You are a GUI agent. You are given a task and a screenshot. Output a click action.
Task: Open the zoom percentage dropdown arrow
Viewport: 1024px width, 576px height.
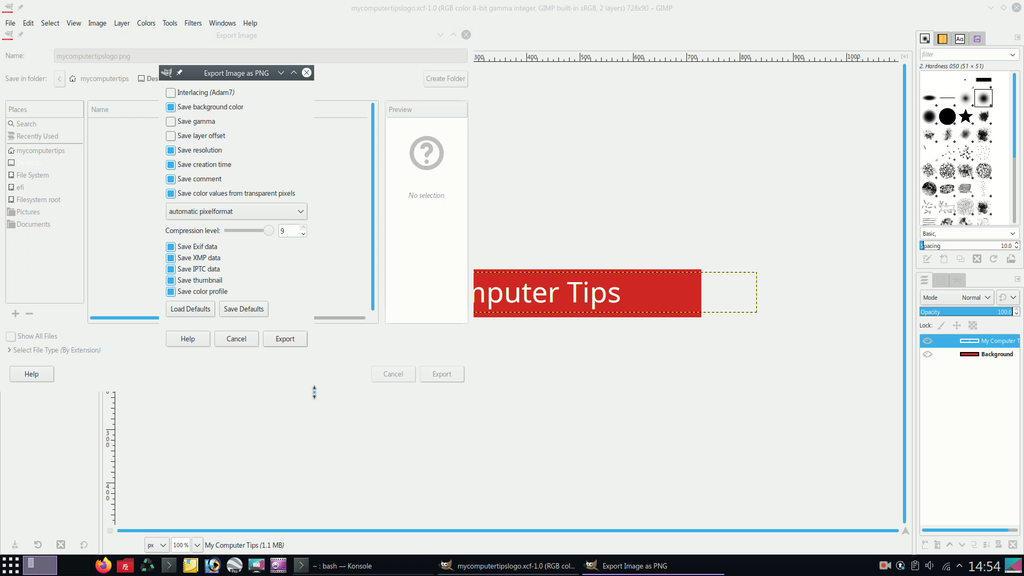pos(197,545)
